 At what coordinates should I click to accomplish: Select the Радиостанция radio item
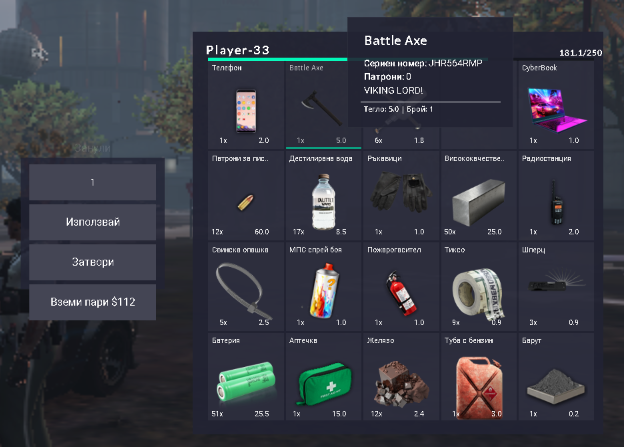556,195
